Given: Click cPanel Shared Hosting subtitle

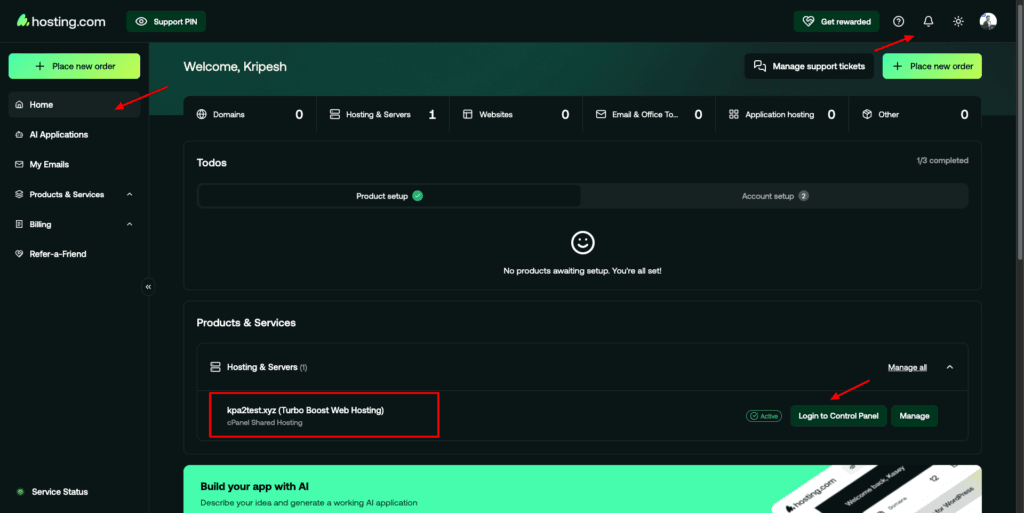Looking at the screenshot, I should point(264,423).
